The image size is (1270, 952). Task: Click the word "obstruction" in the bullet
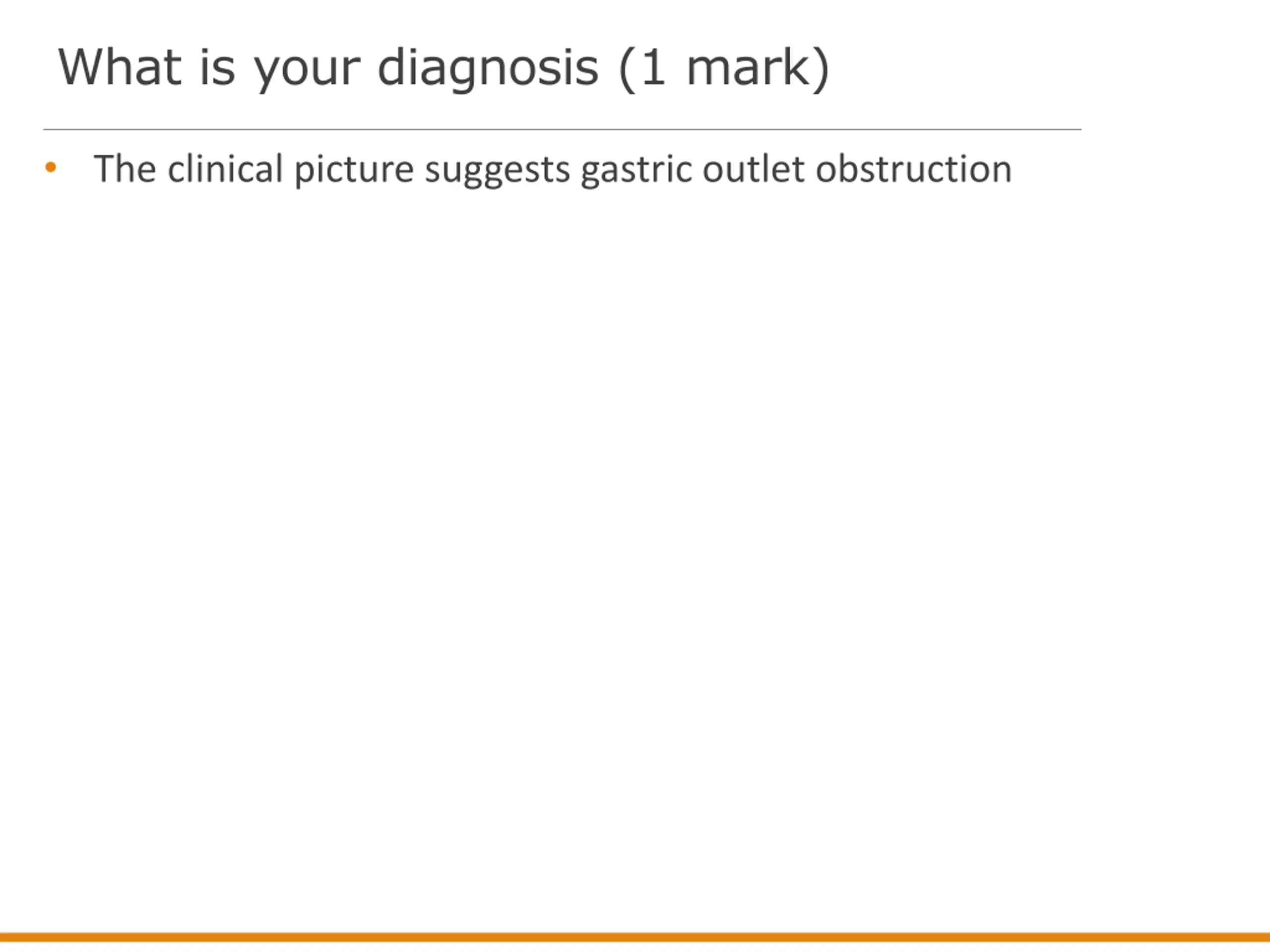point(913,169)
